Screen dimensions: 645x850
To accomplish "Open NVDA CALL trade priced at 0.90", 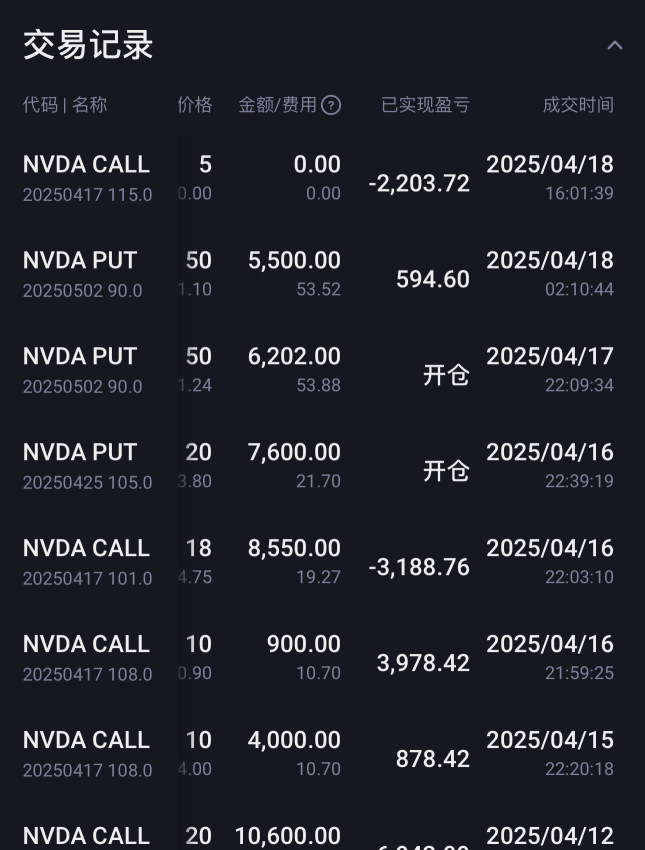I will tap(322, 658).
